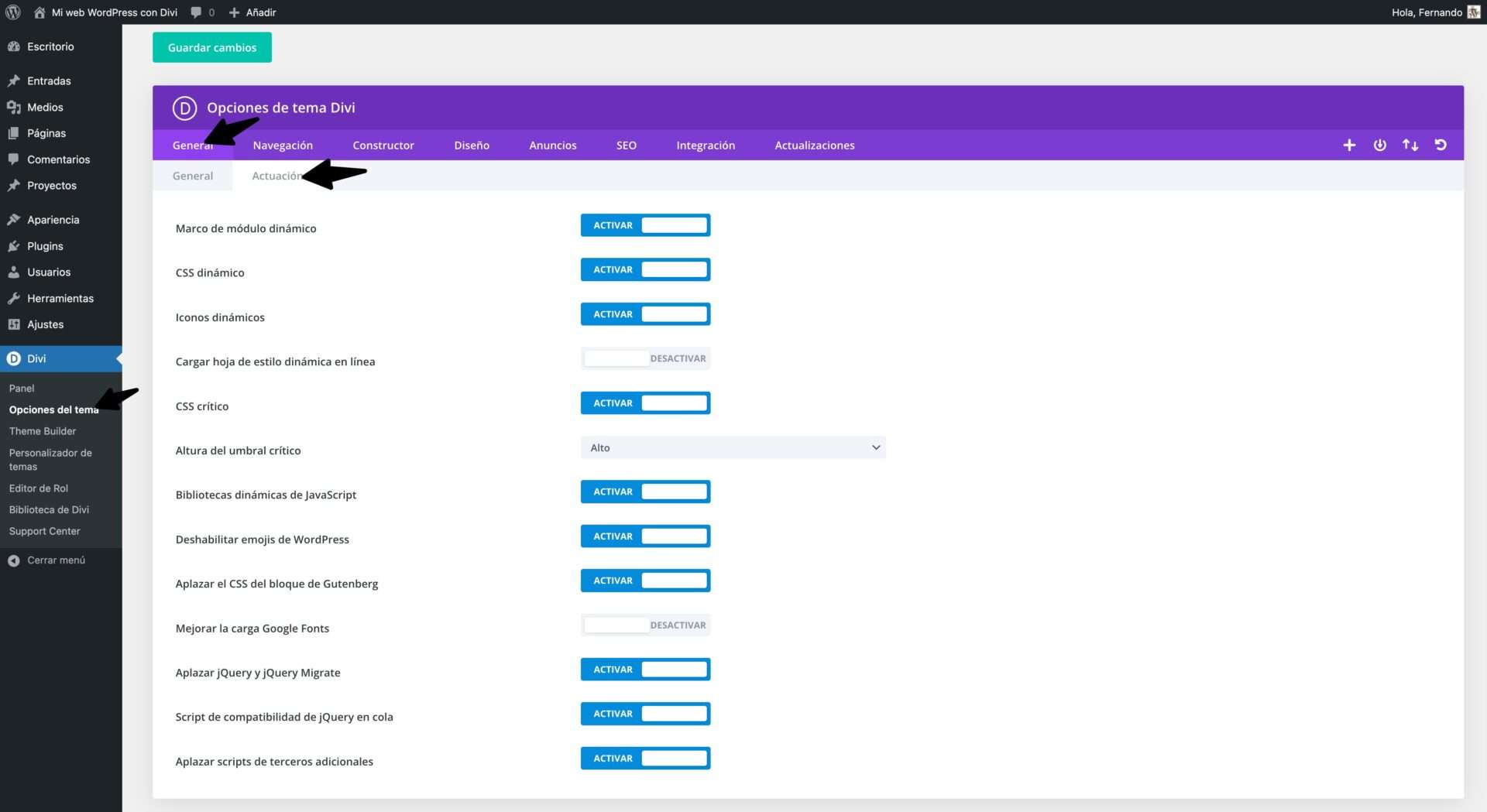The height and width of the screenshot is (812, 1487).
Task: Open the comments counter in admin bar
Action: 201,12
